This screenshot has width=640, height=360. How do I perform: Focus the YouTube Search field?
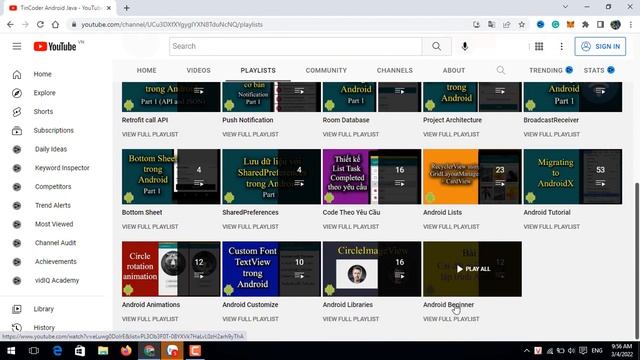coord(296,47)
